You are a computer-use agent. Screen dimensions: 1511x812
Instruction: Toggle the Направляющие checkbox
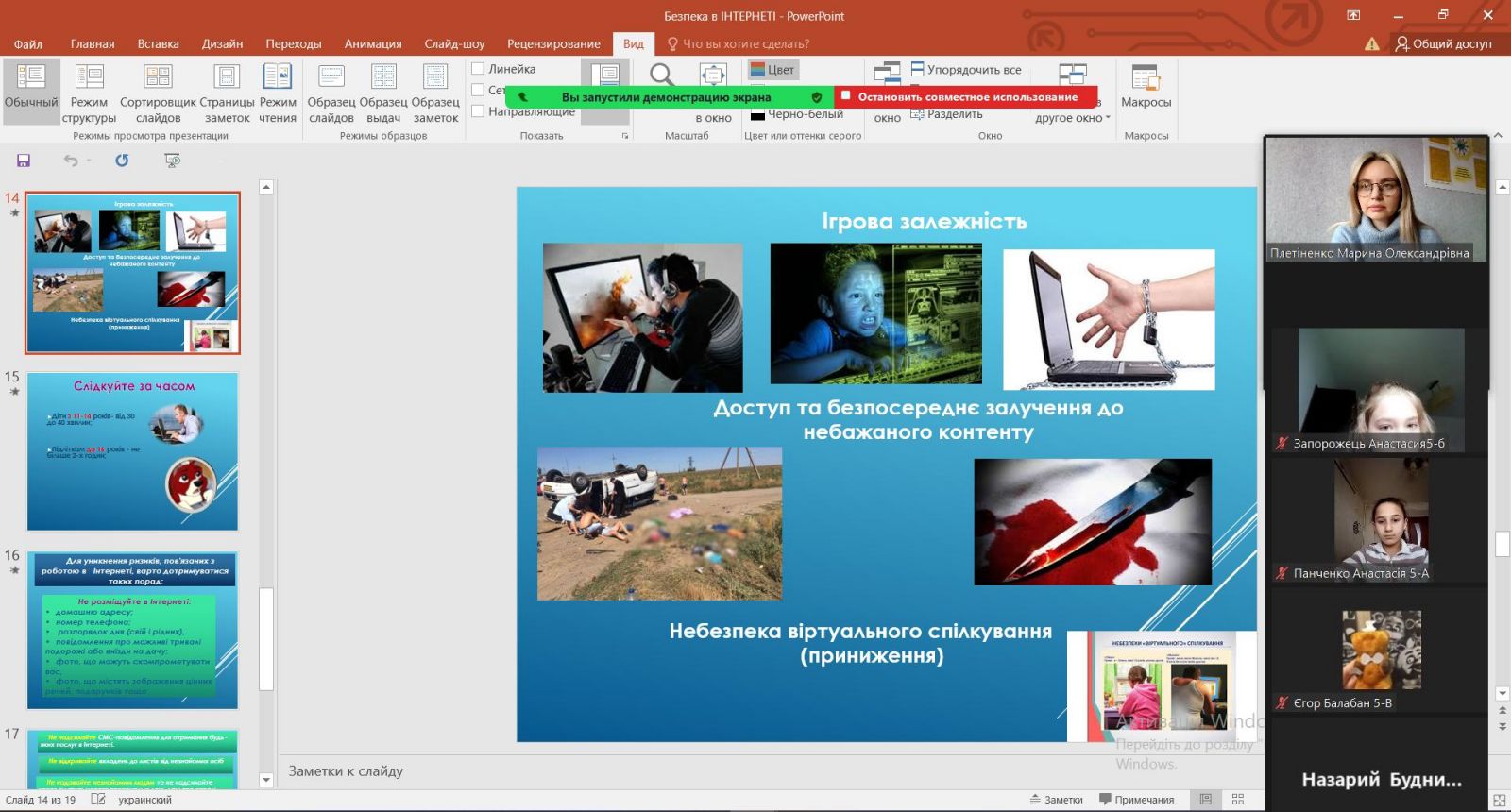pyautogui.click(x=478, y=111)
